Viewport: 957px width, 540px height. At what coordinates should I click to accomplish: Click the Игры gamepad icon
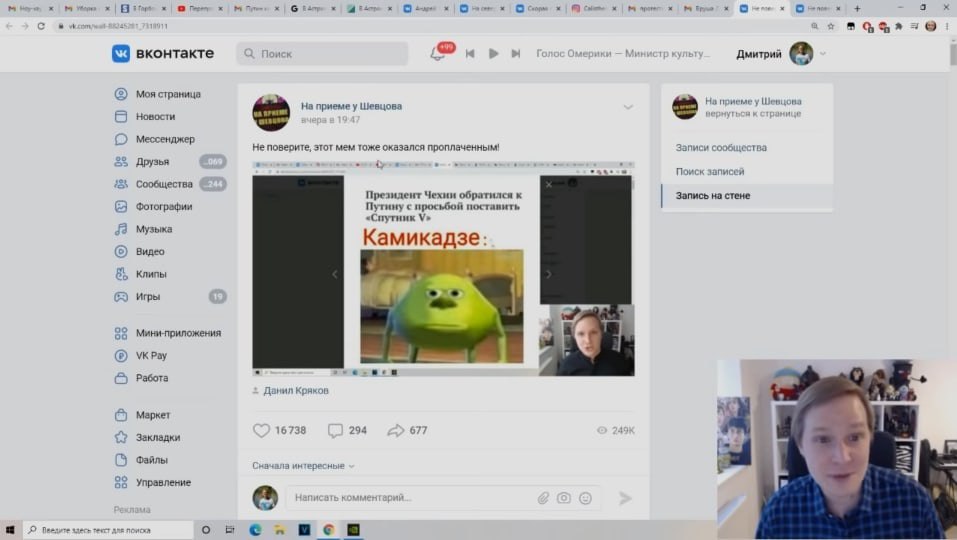click(x=121, y=297)
